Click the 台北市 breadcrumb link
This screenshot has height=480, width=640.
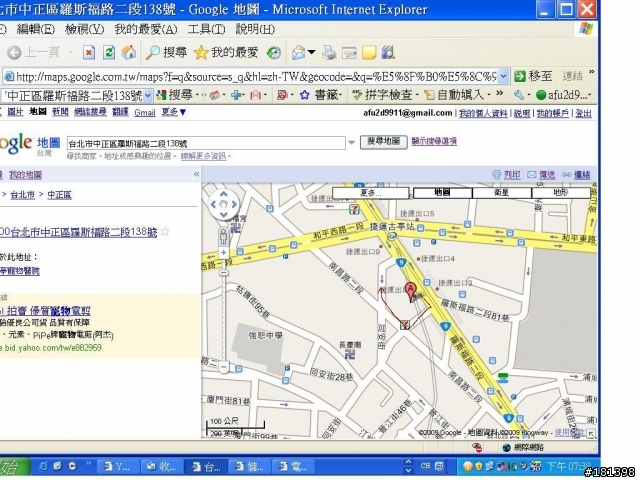[x=22, y=195]
